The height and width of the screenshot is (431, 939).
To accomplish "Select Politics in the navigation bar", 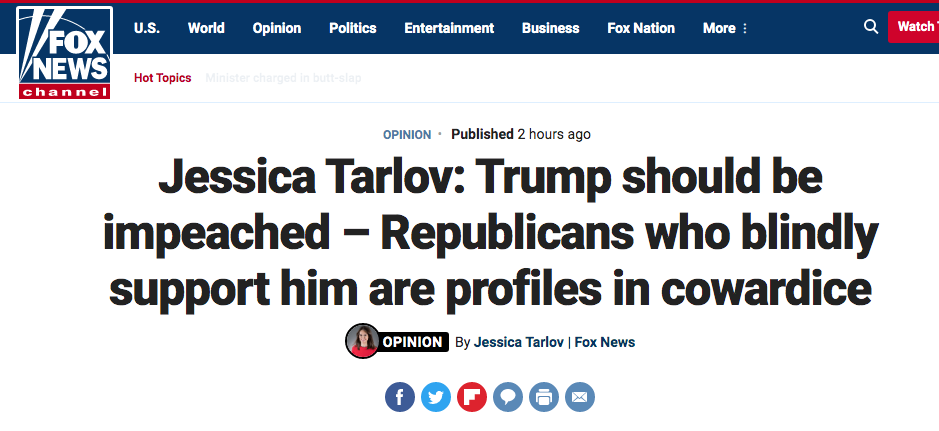I will [x=353, y=28].
